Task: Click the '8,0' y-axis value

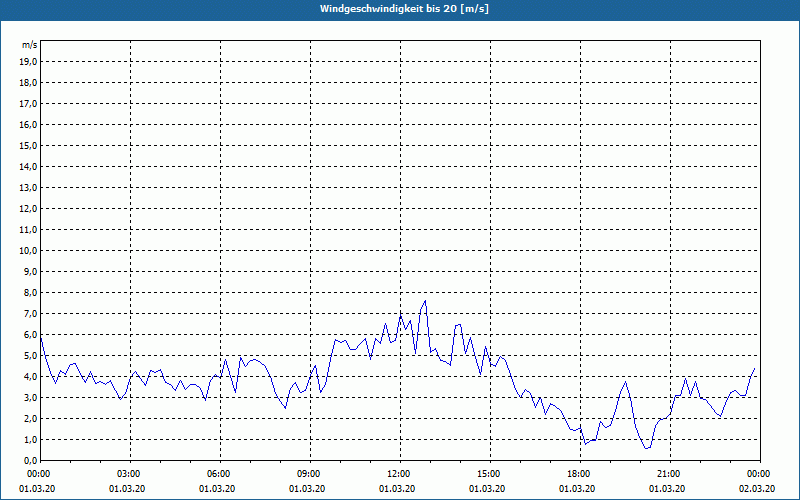Action: [30, 293]
